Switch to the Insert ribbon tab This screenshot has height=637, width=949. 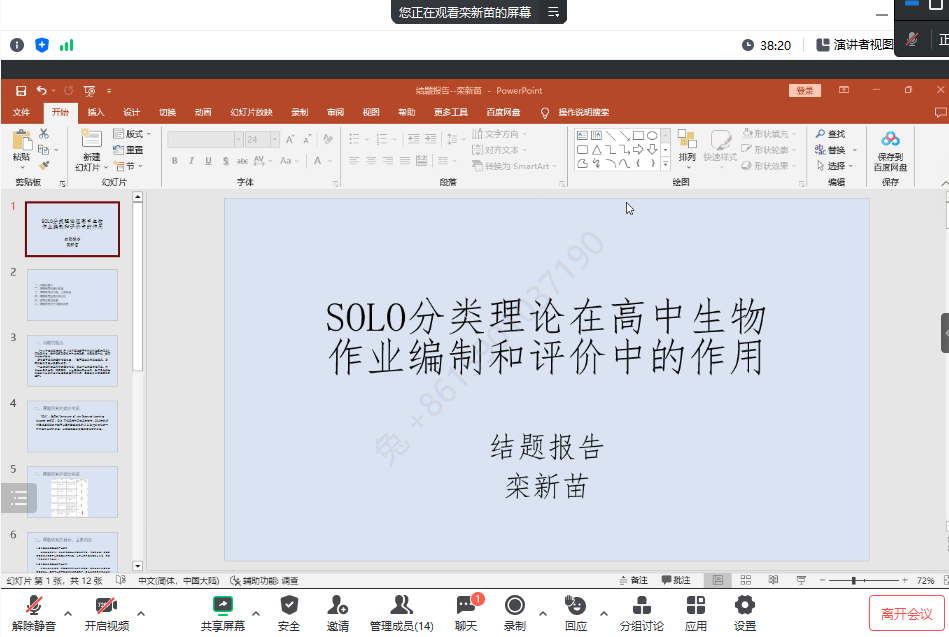pos(95,112)
